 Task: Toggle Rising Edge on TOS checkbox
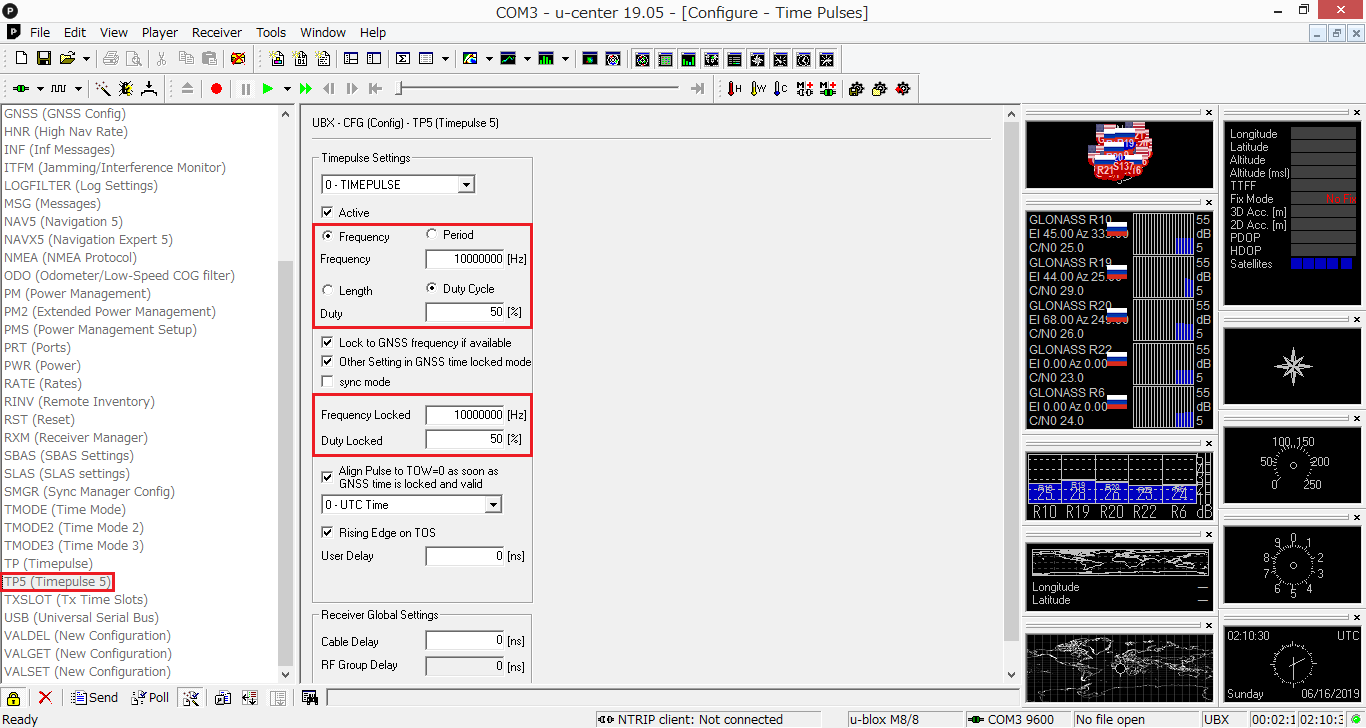(327, 533)
